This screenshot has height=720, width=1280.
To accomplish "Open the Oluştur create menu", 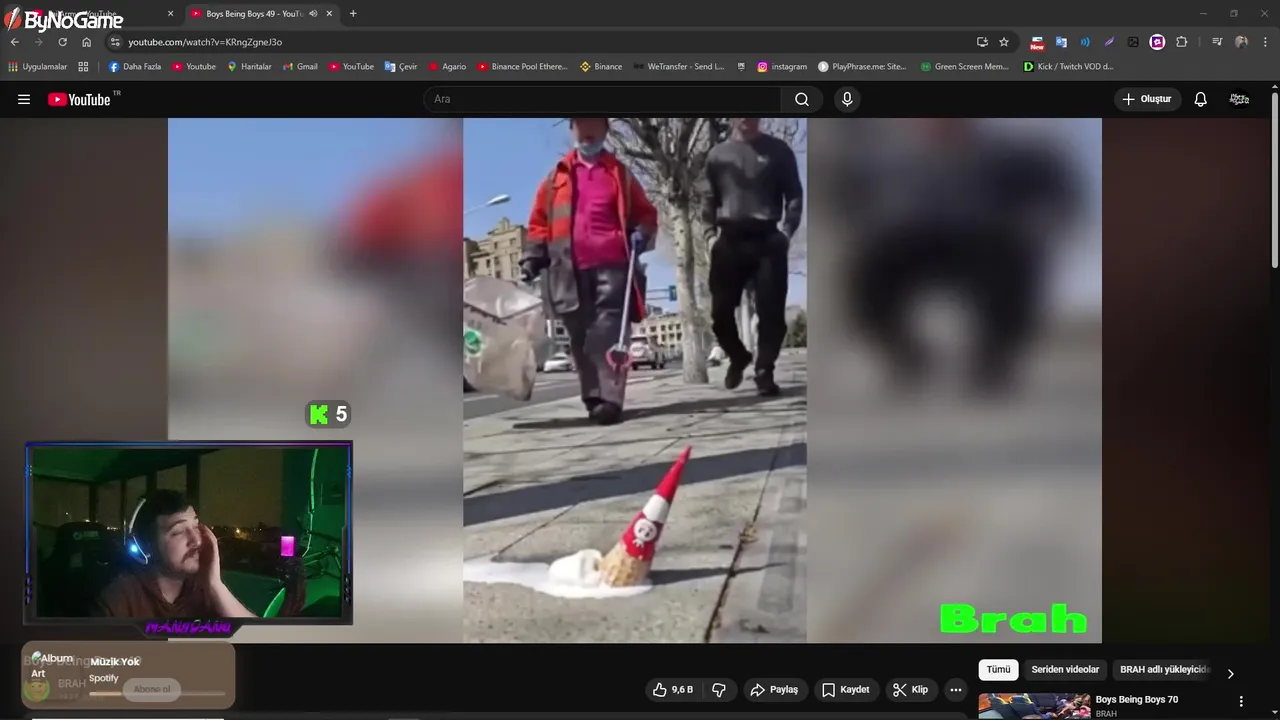I will click(x=1147, y=99).
